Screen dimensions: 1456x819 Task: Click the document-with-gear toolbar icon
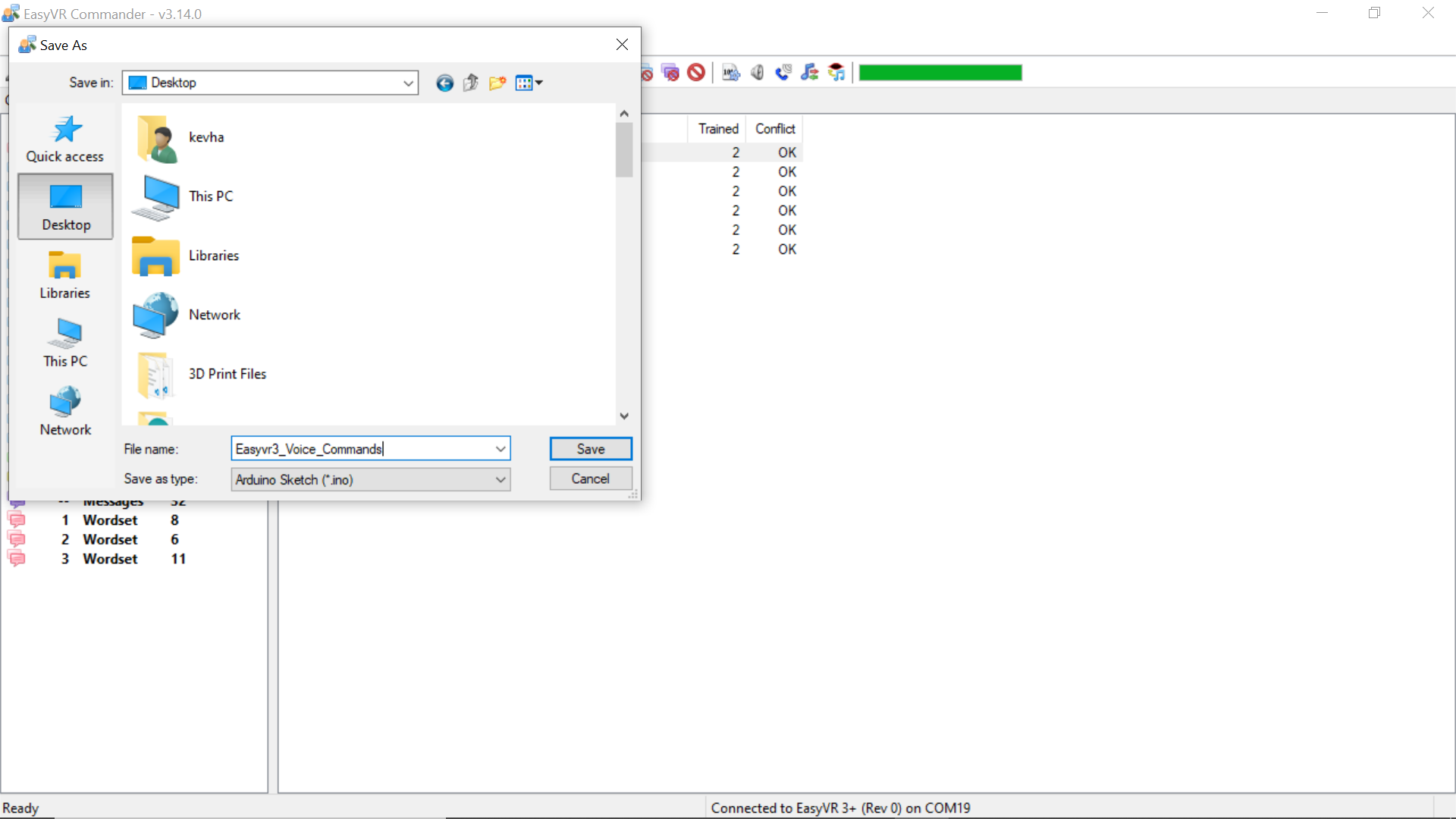click(730, 72)
